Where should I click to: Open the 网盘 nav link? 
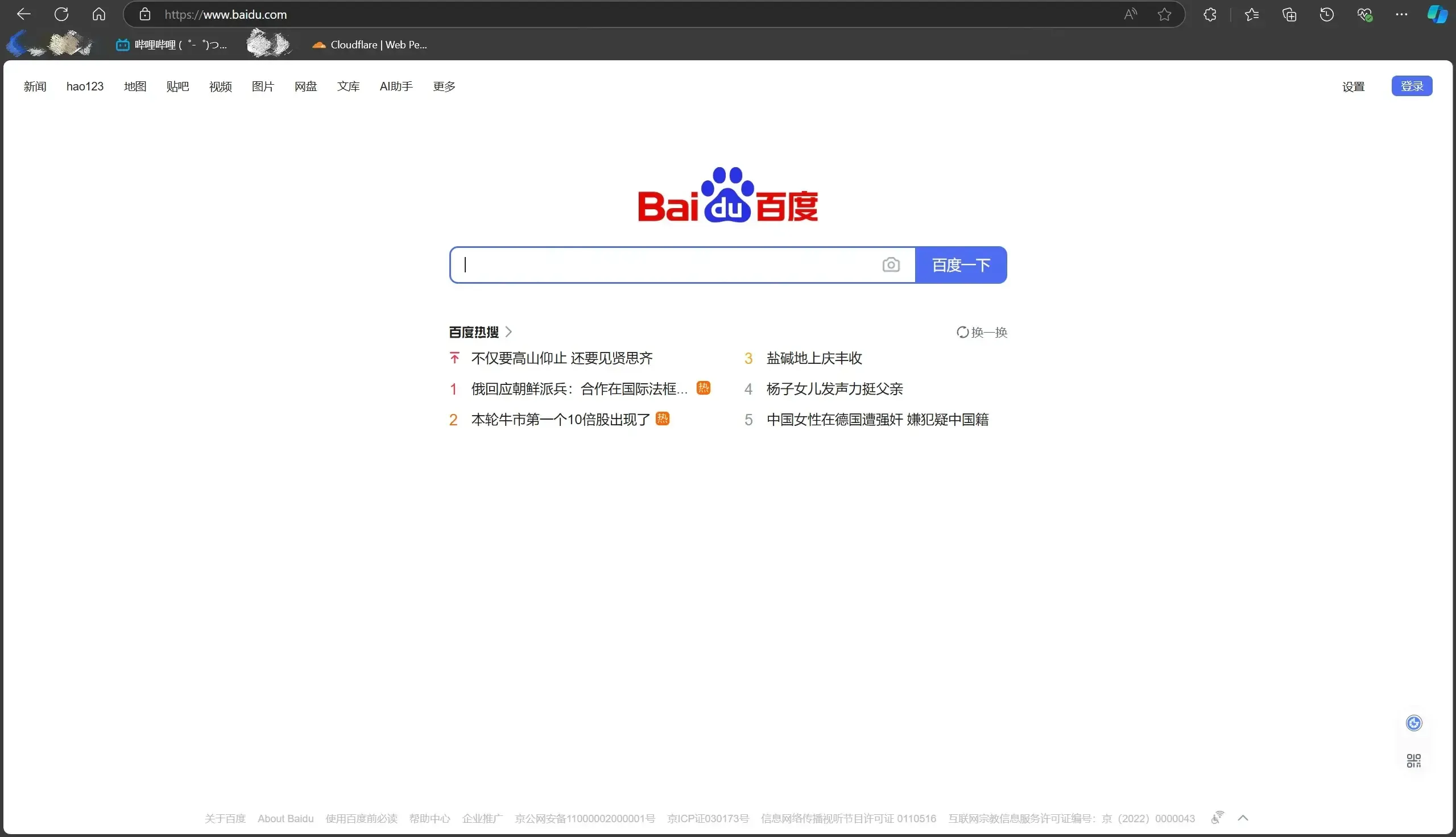[x=305, y=86]
